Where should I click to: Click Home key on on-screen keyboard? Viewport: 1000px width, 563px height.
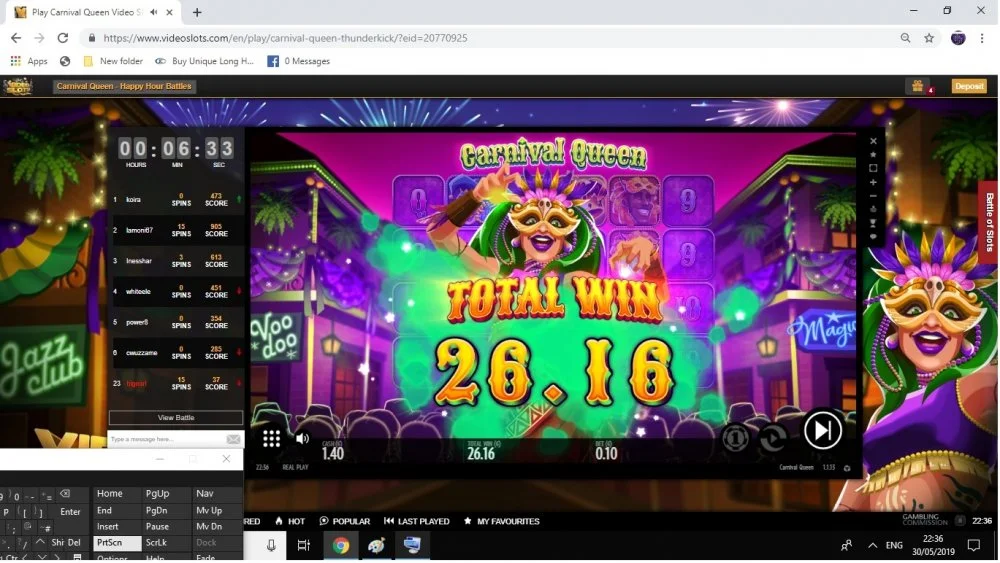coord(118,494)
